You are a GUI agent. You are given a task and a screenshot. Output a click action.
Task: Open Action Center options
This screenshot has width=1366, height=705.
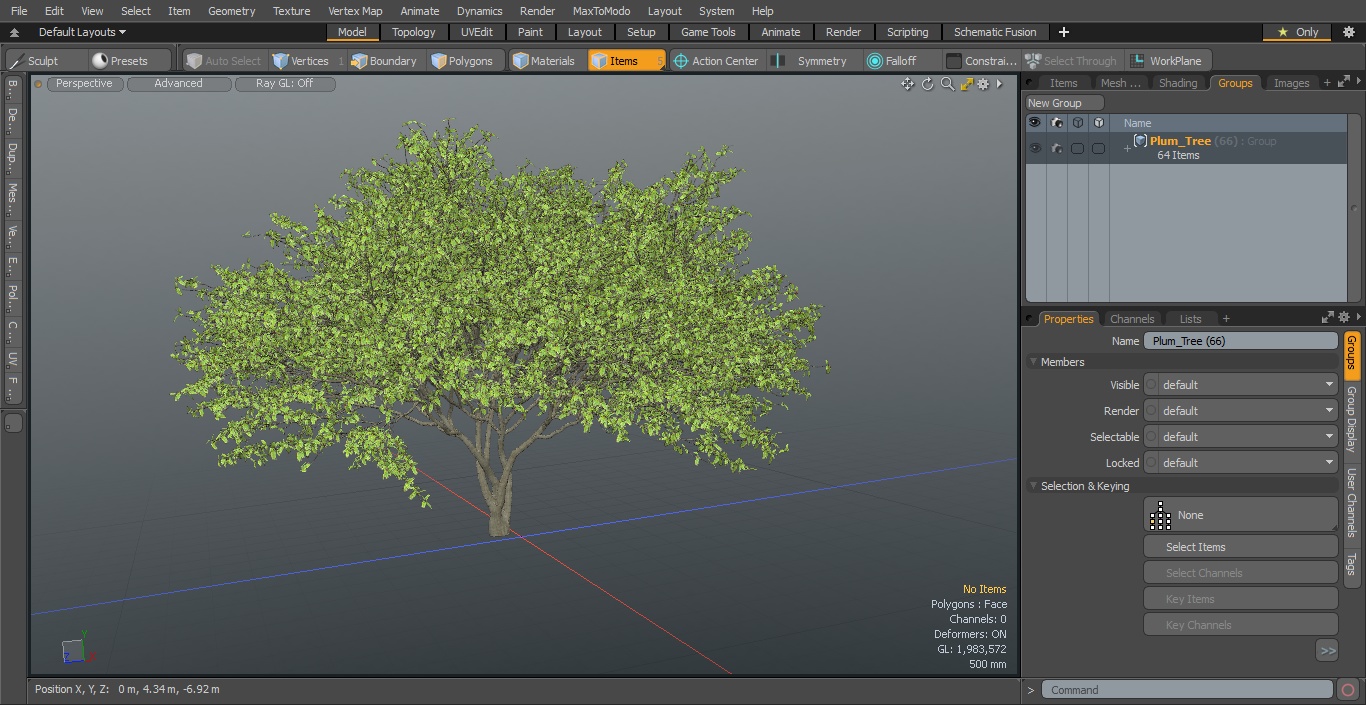pyautogui.click(x=716, y=61)
